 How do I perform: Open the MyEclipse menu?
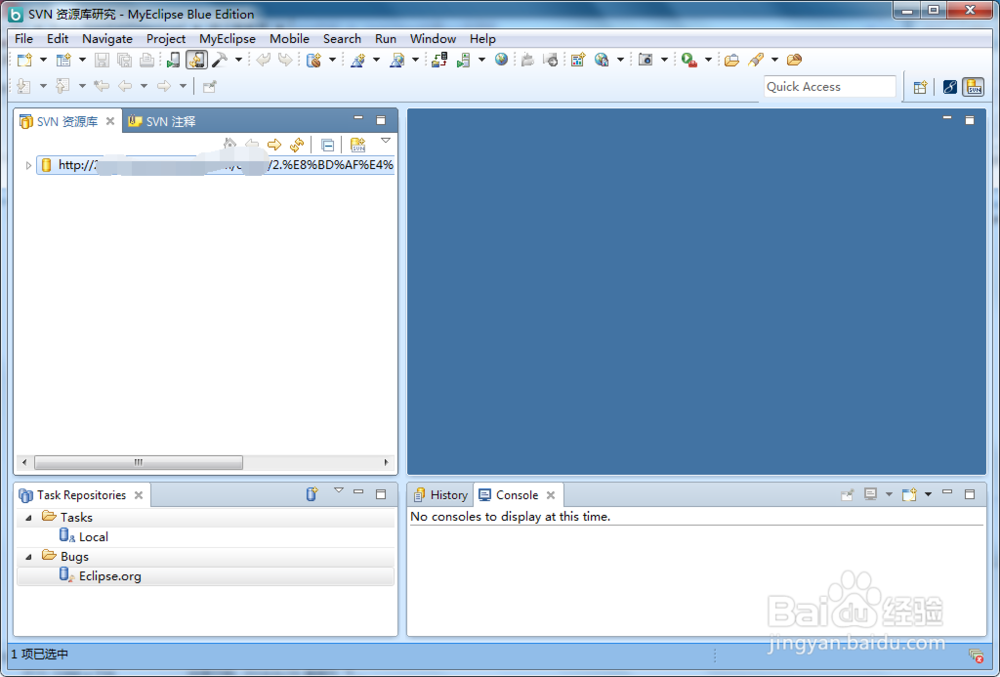pos(227,39)
